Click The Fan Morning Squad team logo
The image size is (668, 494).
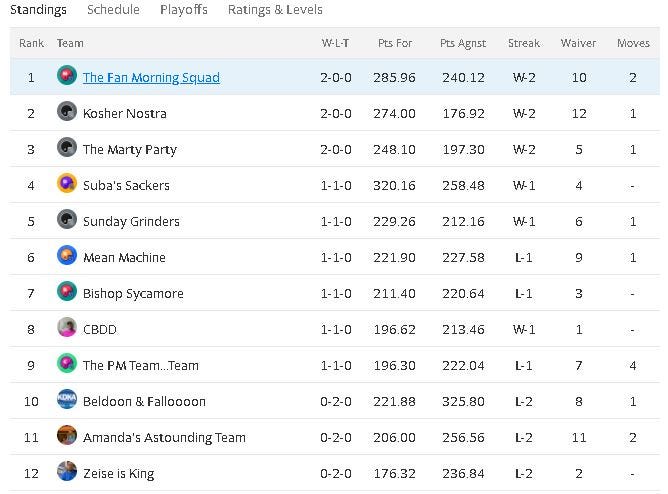click(67, 77)
